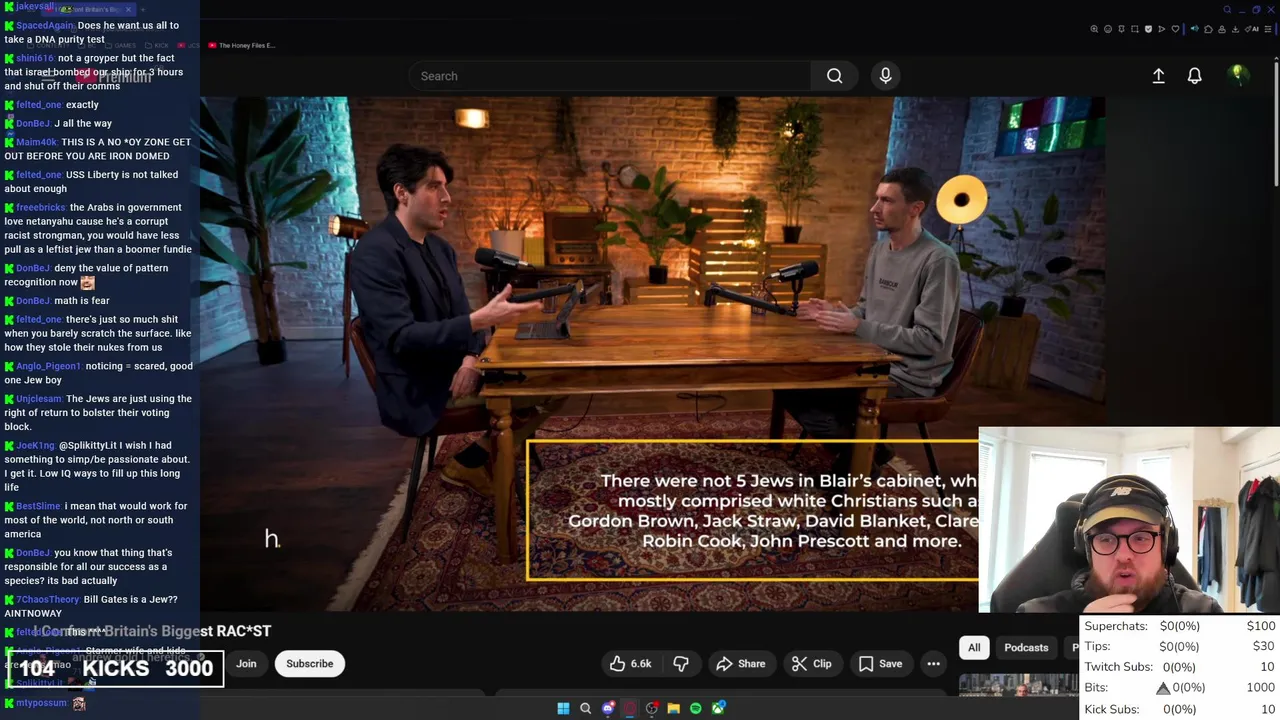Like the video with 6.6k likes

pos(630,664)
